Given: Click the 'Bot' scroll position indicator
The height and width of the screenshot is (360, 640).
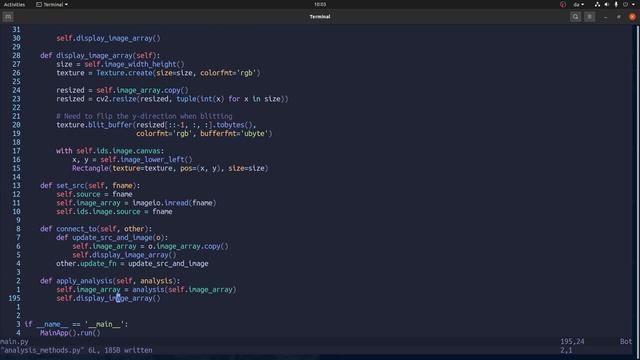Looking at the screenshot, I should click(x=626, y=342).
